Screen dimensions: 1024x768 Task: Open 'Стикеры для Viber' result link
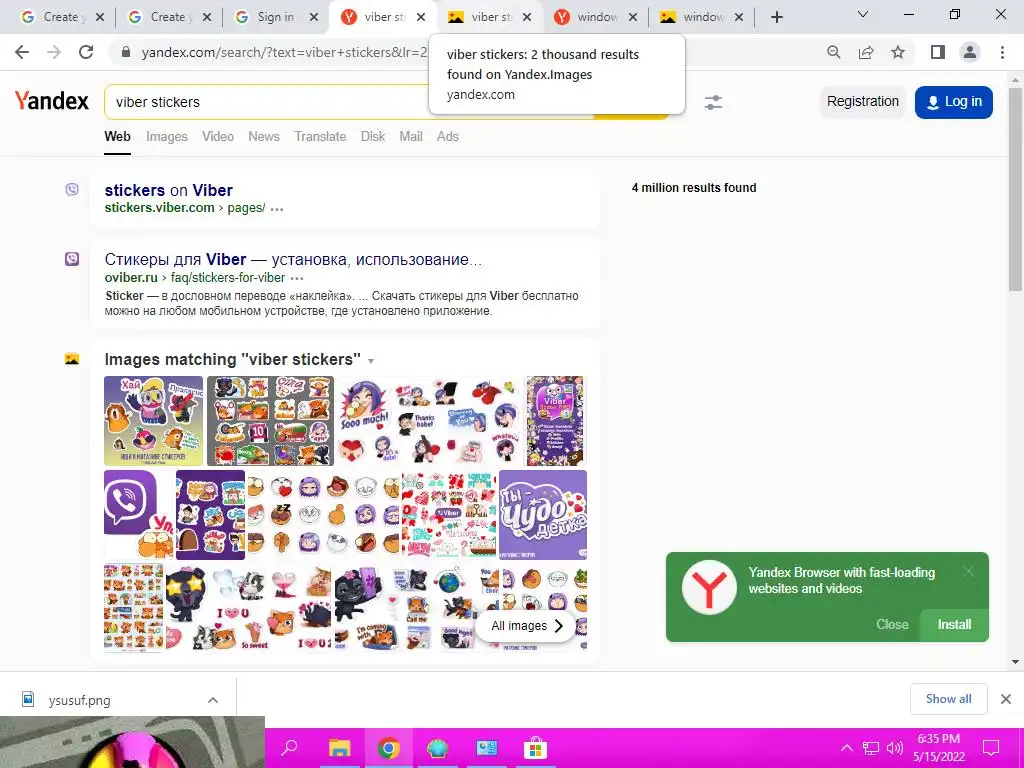(x=293, y=259)
